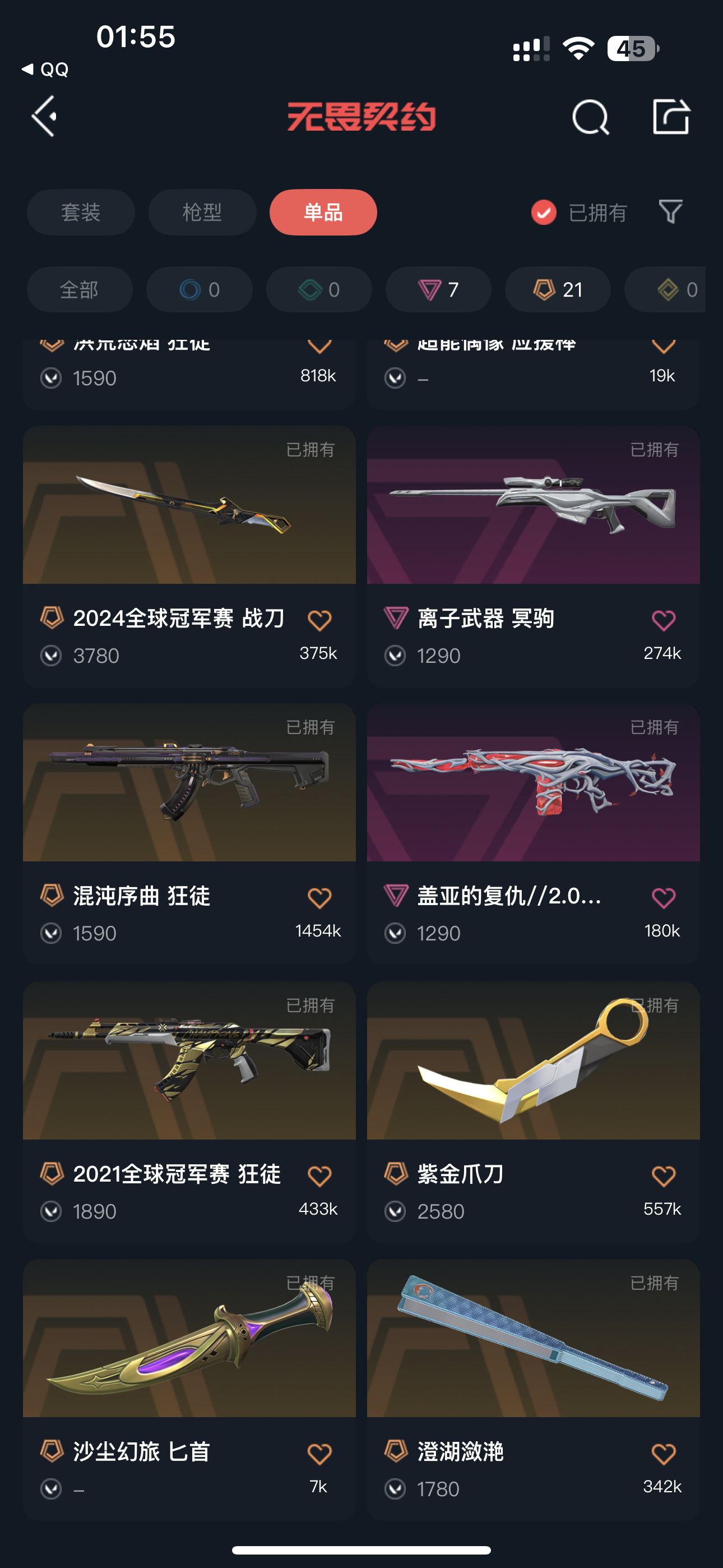Screen dimensions: 723x1568
Task: Filter by orange tier with 21 items
Action: pyautogui.click(x=558, y=290)
